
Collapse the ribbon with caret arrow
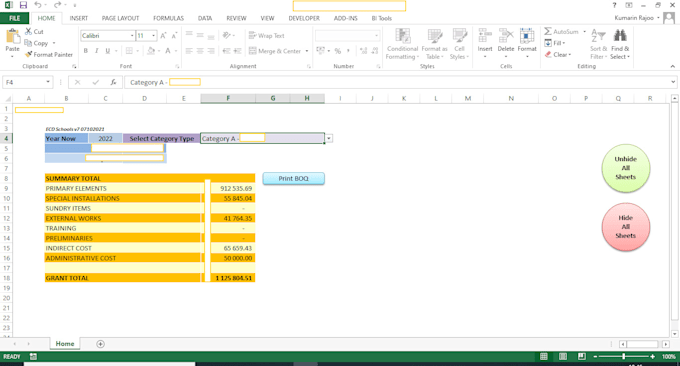pyautogui.click(x=672, y=66)
